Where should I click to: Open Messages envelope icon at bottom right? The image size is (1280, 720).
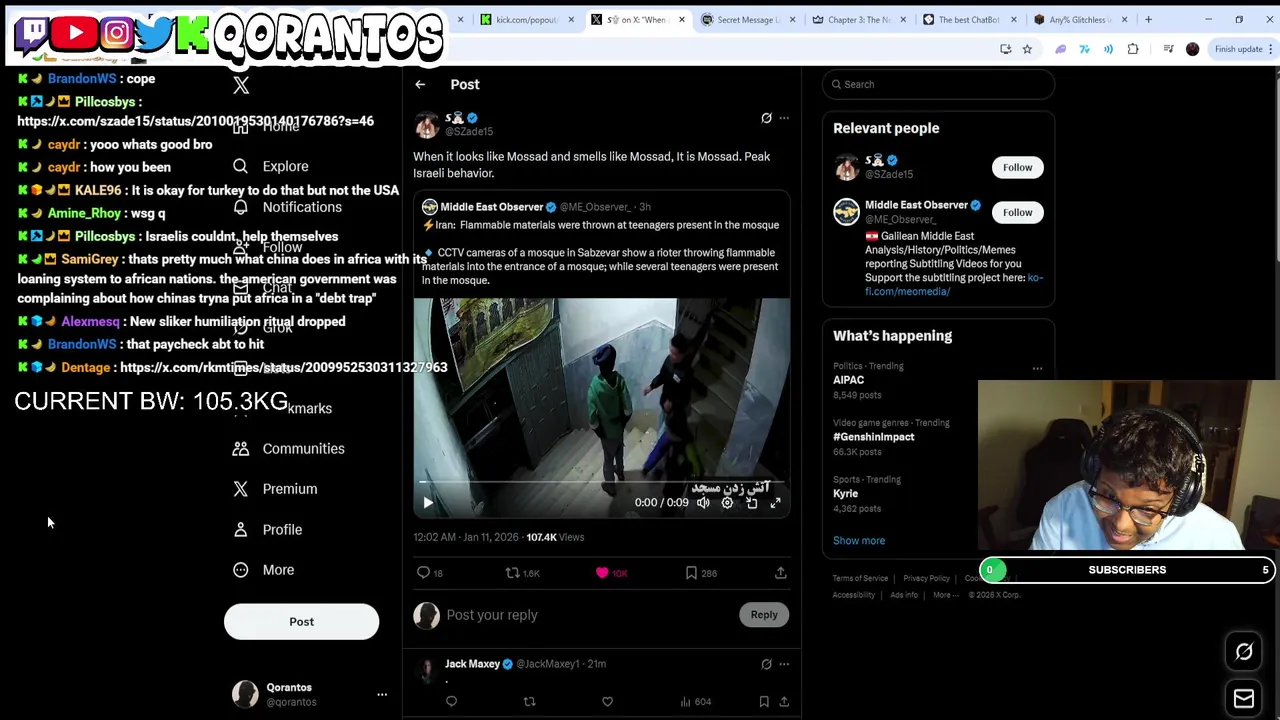point(1244,699)
